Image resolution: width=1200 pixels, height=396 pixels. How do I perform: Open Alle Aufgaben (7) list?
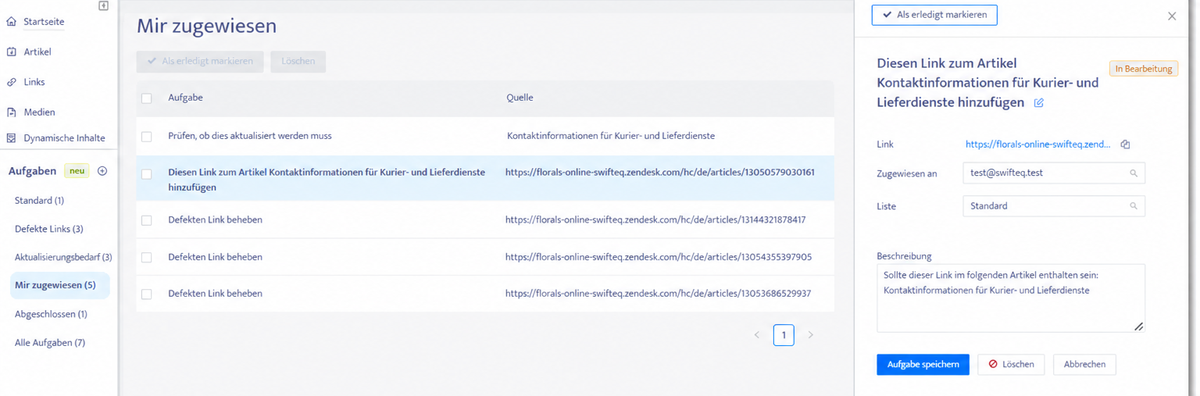(x=49, y=343)
